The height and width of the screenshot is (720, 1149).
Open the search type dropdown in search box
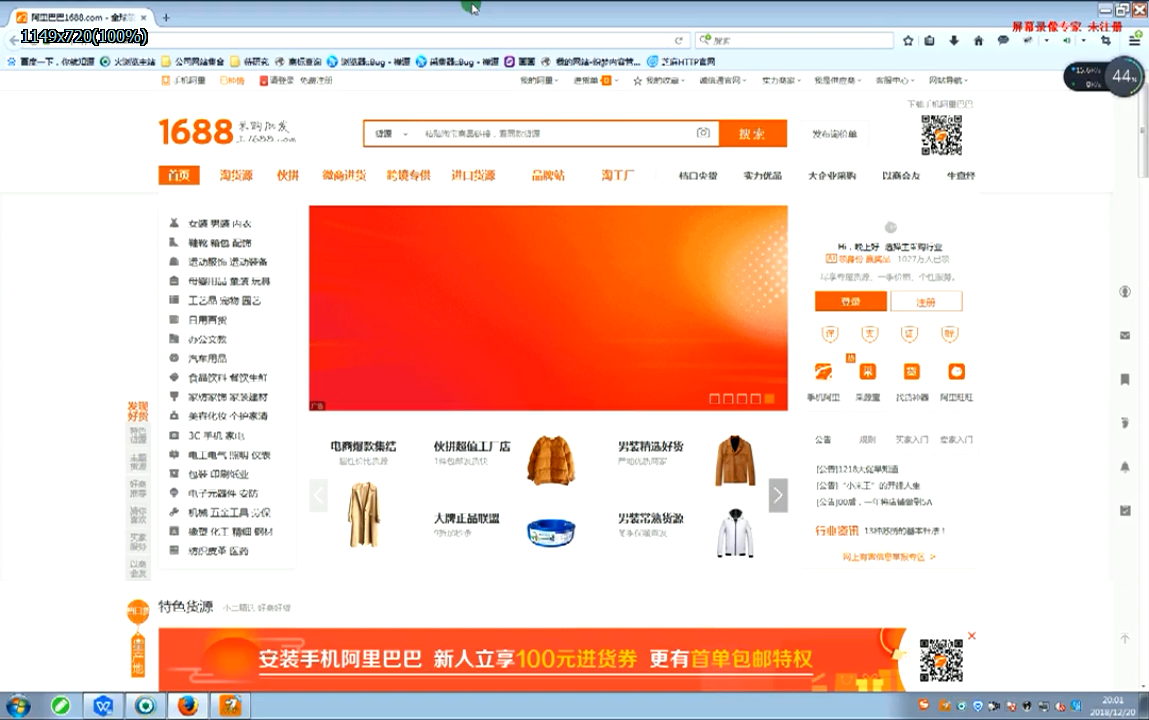[391, 133]
